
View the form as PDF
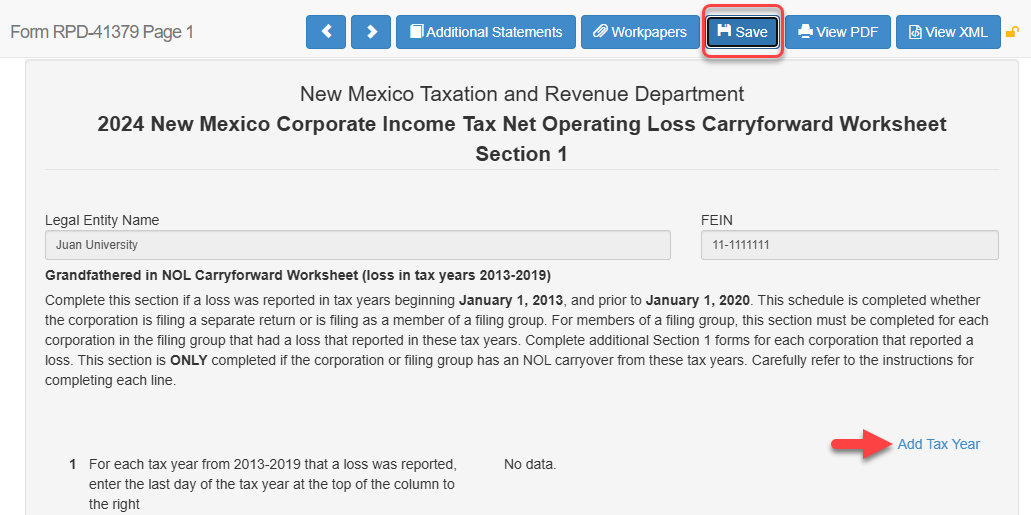(x=838, y=32)
